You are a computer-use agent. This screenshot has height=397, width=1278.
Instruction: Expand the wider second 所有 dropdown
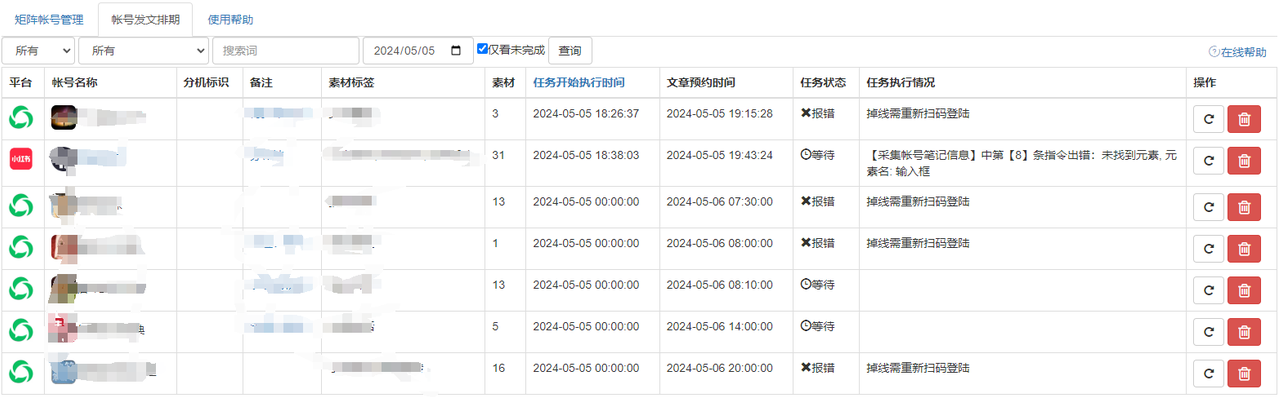pyautogui.click(x=143, y=50)
